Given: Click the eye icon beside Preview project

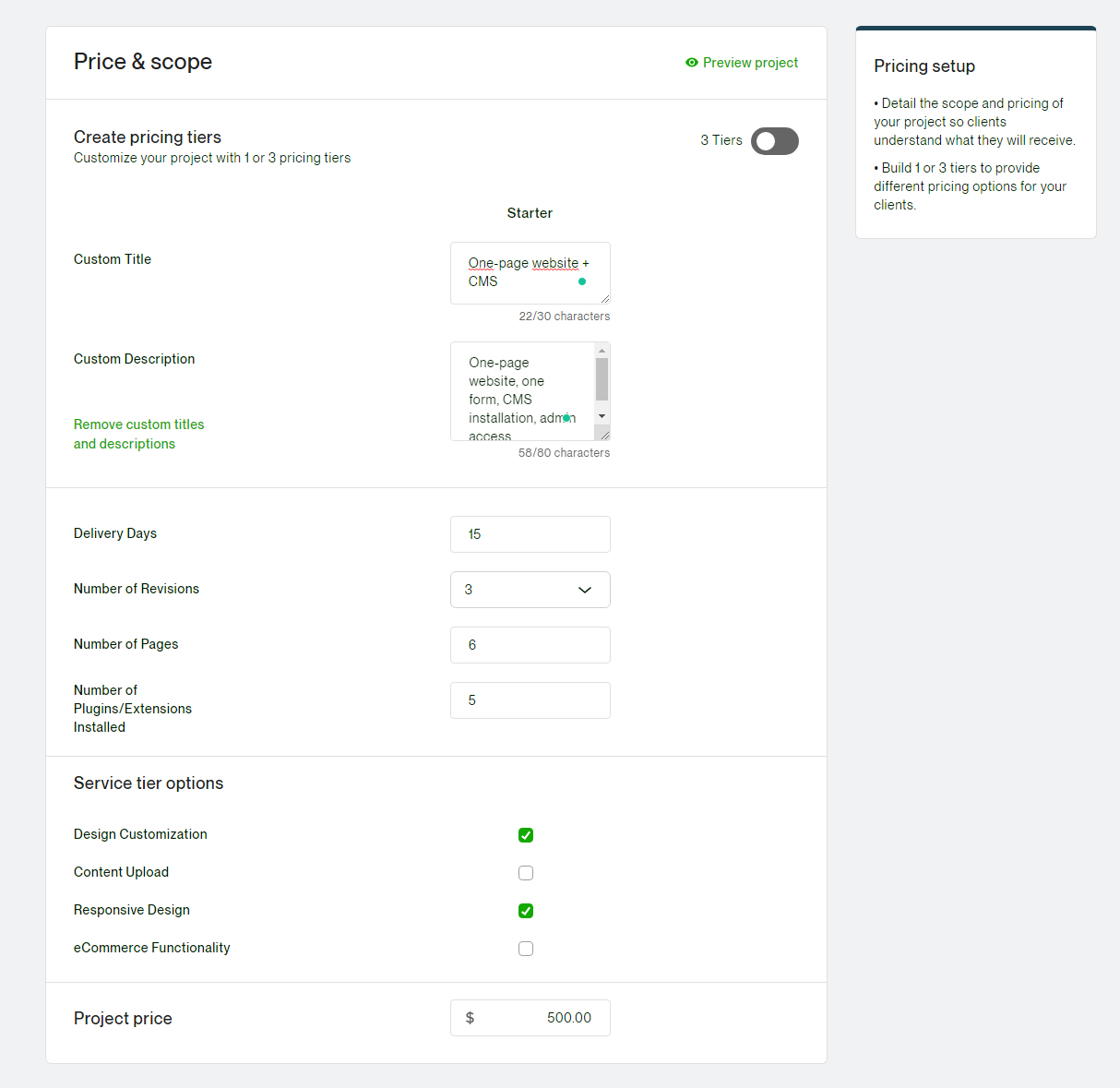Looking at the screenshot, I should [691, 63].
